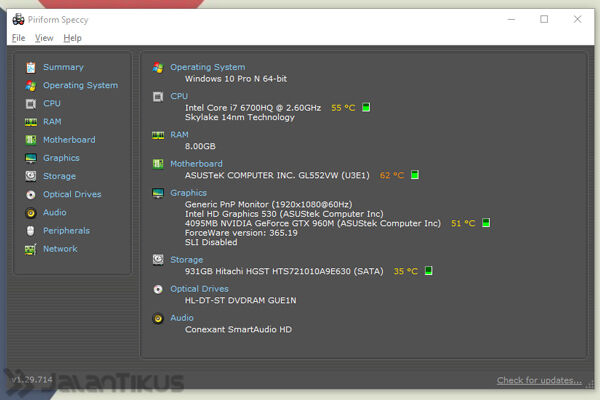
Task: Click the 62 °C motherboard temperature value
Action: tap(392, 175)
